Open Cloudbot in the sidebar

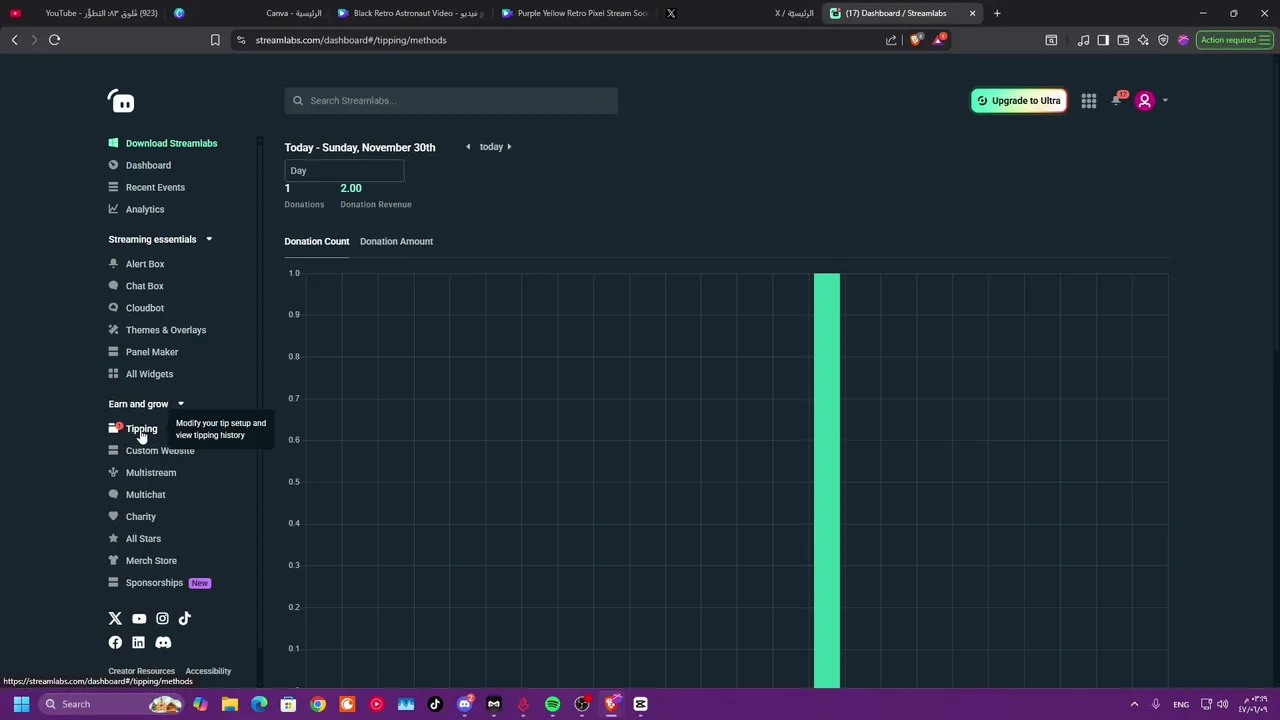click(145, 309)
